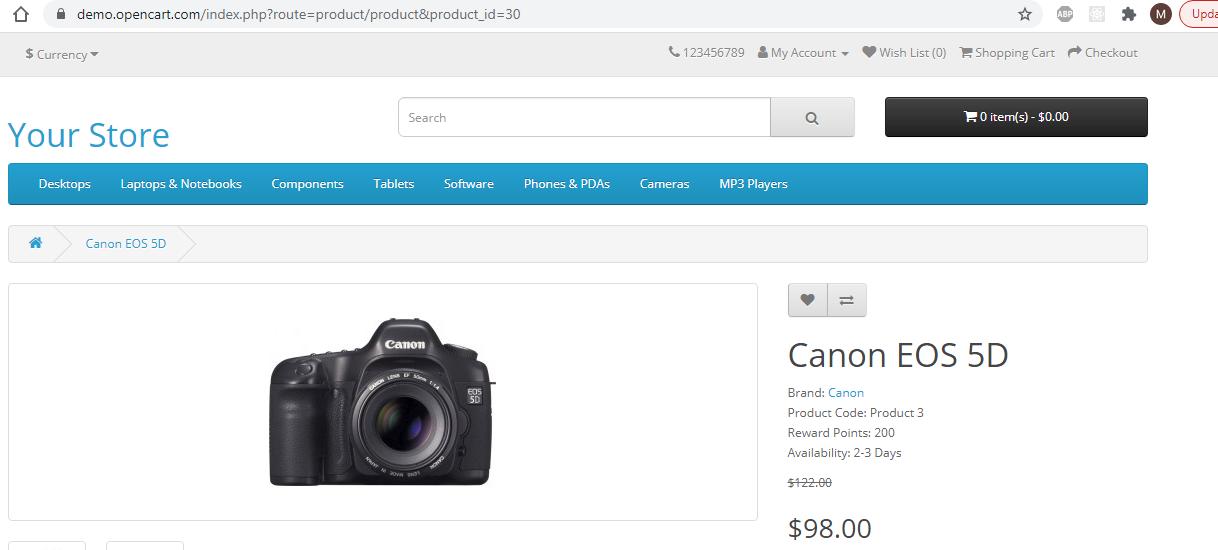Open the Cameras menu item
This screenshot has width=1218, height=550.
(x=665, y=184)
